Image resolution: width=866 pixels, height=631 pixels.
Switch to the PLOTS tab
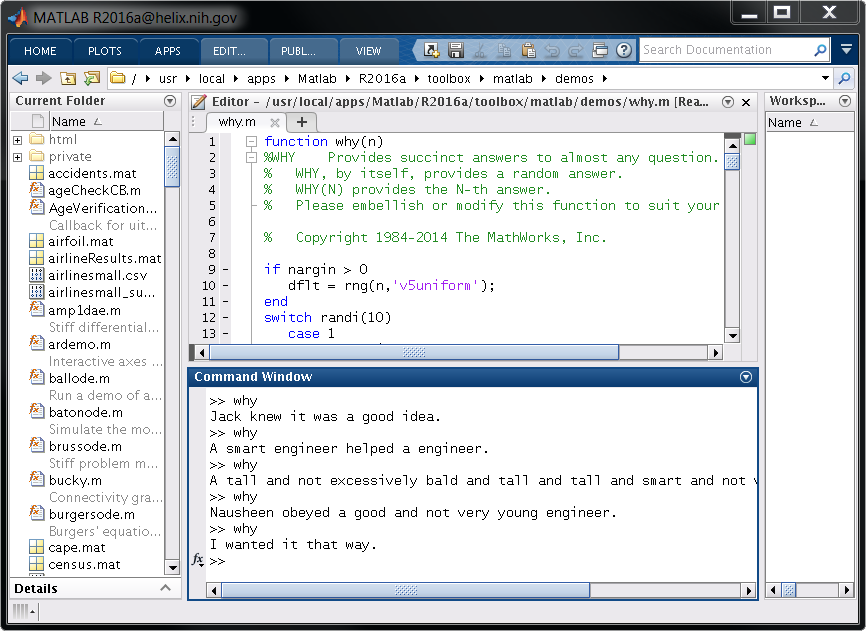tap(104, 51)
